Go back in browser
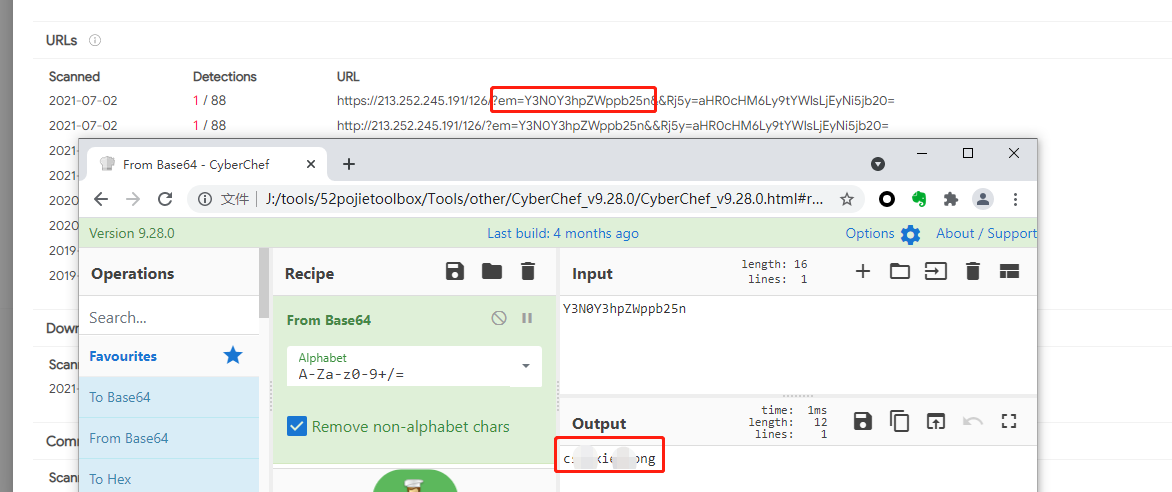This screenshot has width=1172, height=492. coord(101,199)
